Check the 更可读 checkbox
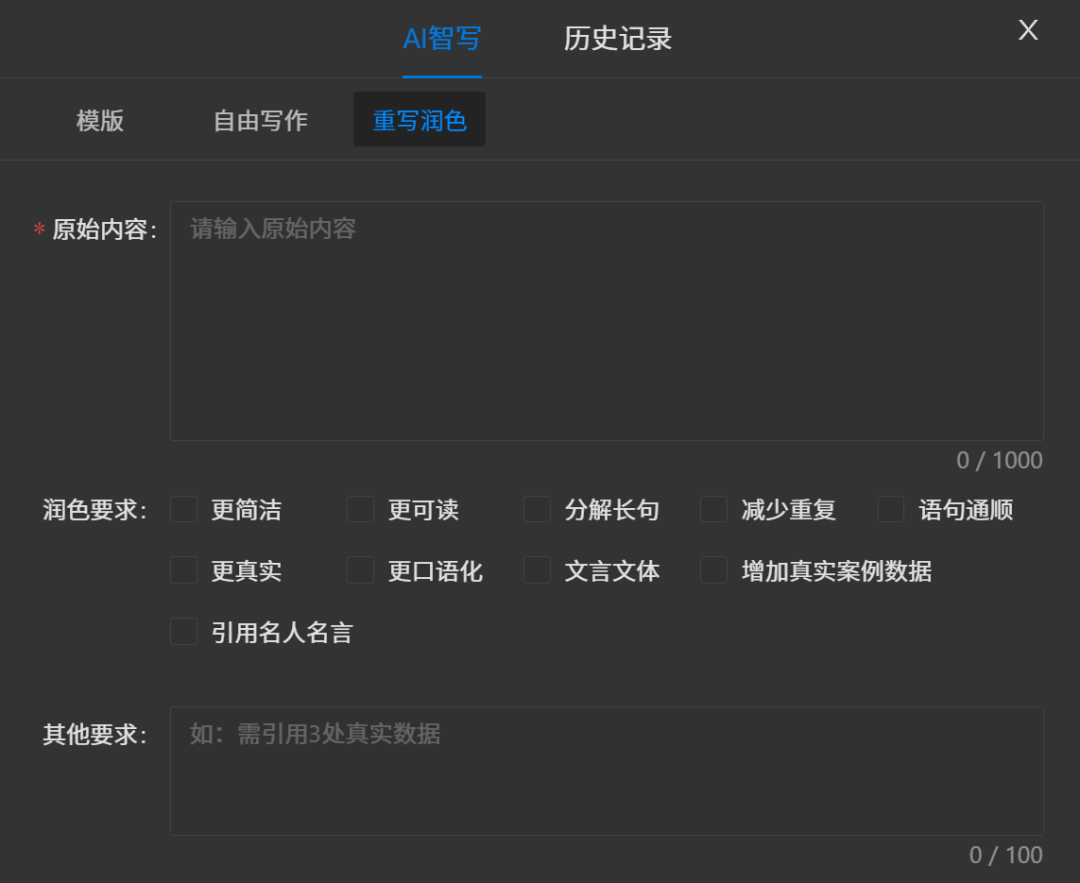Viewport: 1080px width, 883px height. pyautogui.click(x=360, y=510)
